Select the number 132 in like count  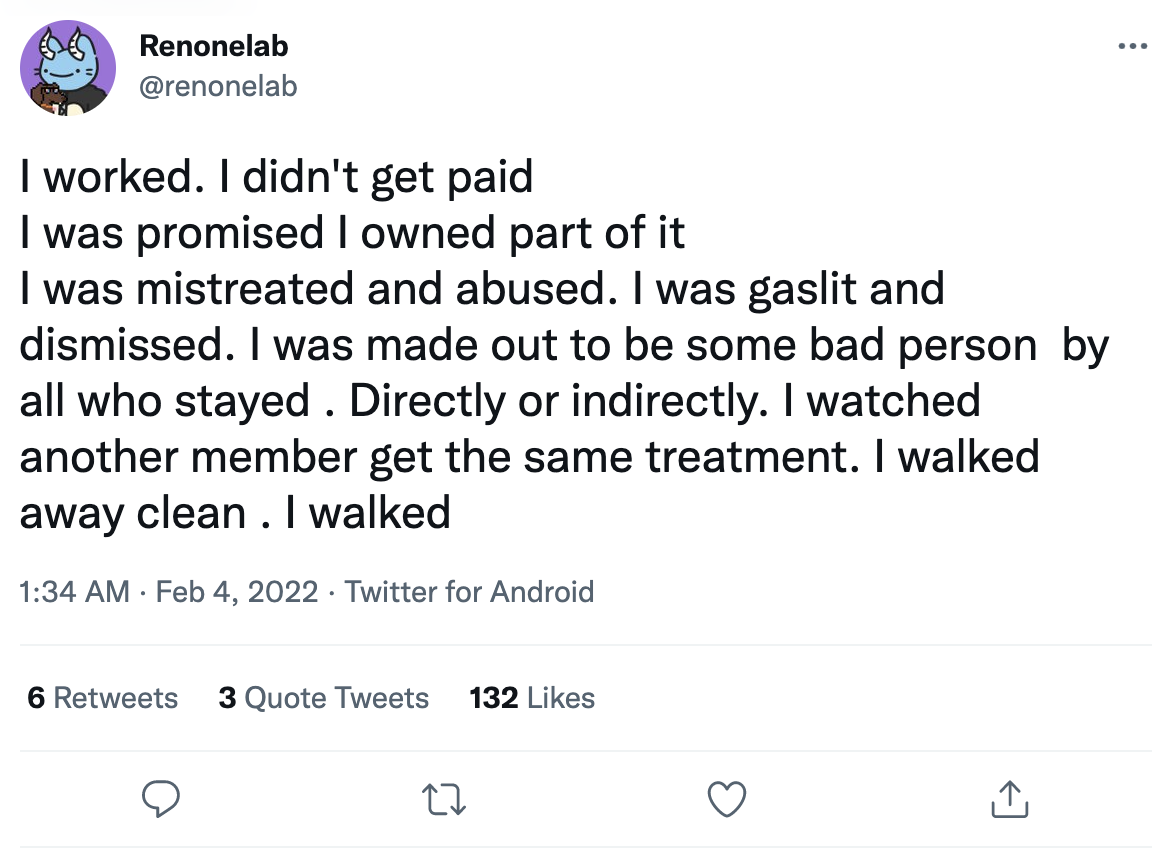[494, 698]
